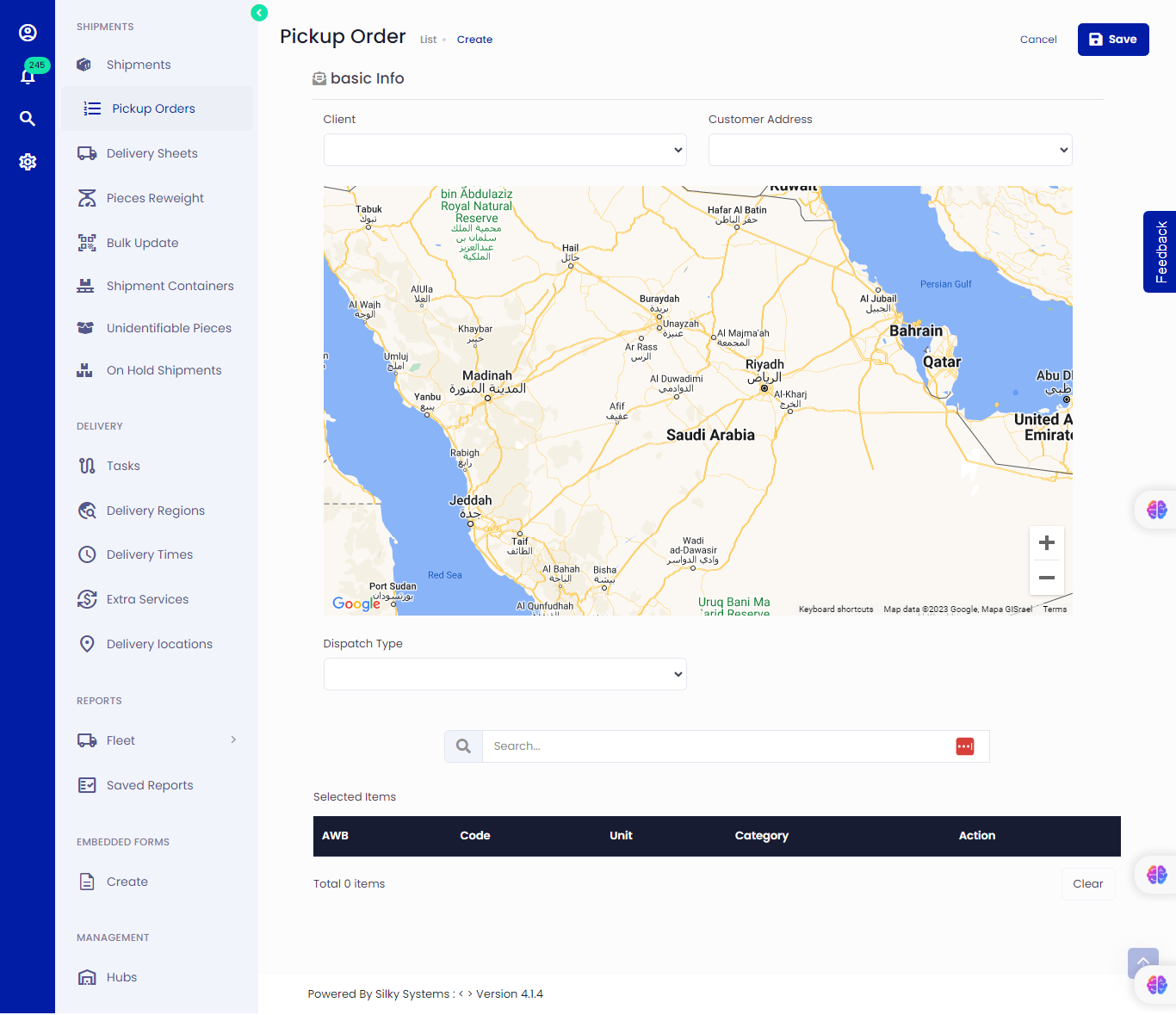Open the Customer Address dropdown
The image size is (1176, 1015).
[889, 150]
